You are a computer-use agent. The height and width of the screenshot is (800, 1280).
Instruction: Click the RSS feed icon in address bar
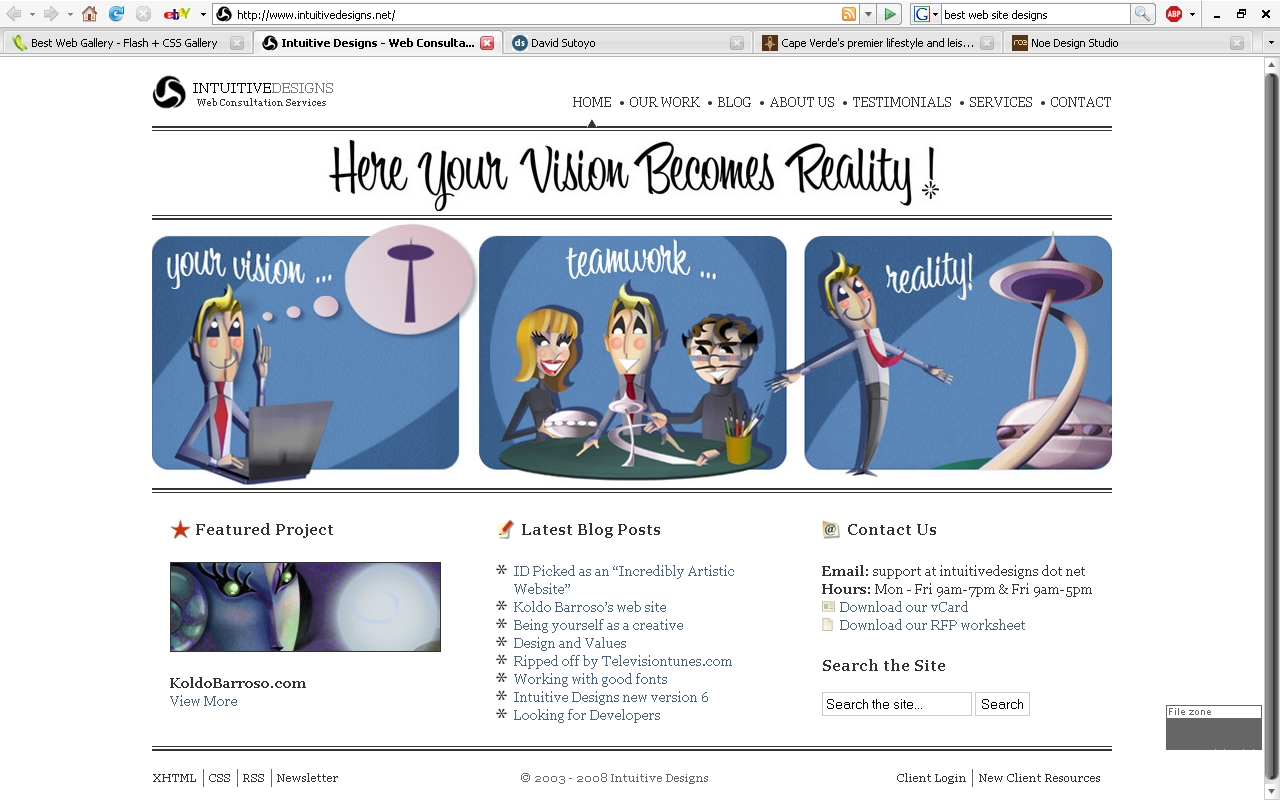point(849,14)
